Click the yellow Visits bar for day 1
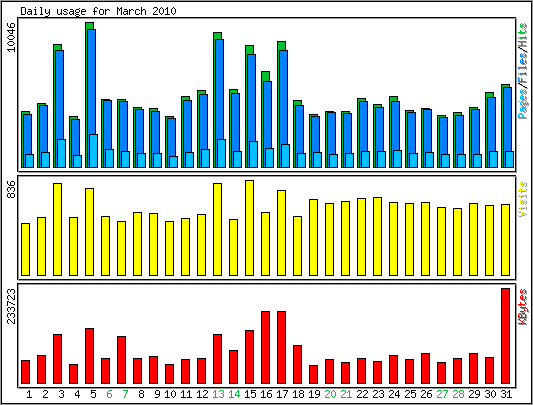Image resolution: width=533 pixels, height=405 pixels. (25, 249)
